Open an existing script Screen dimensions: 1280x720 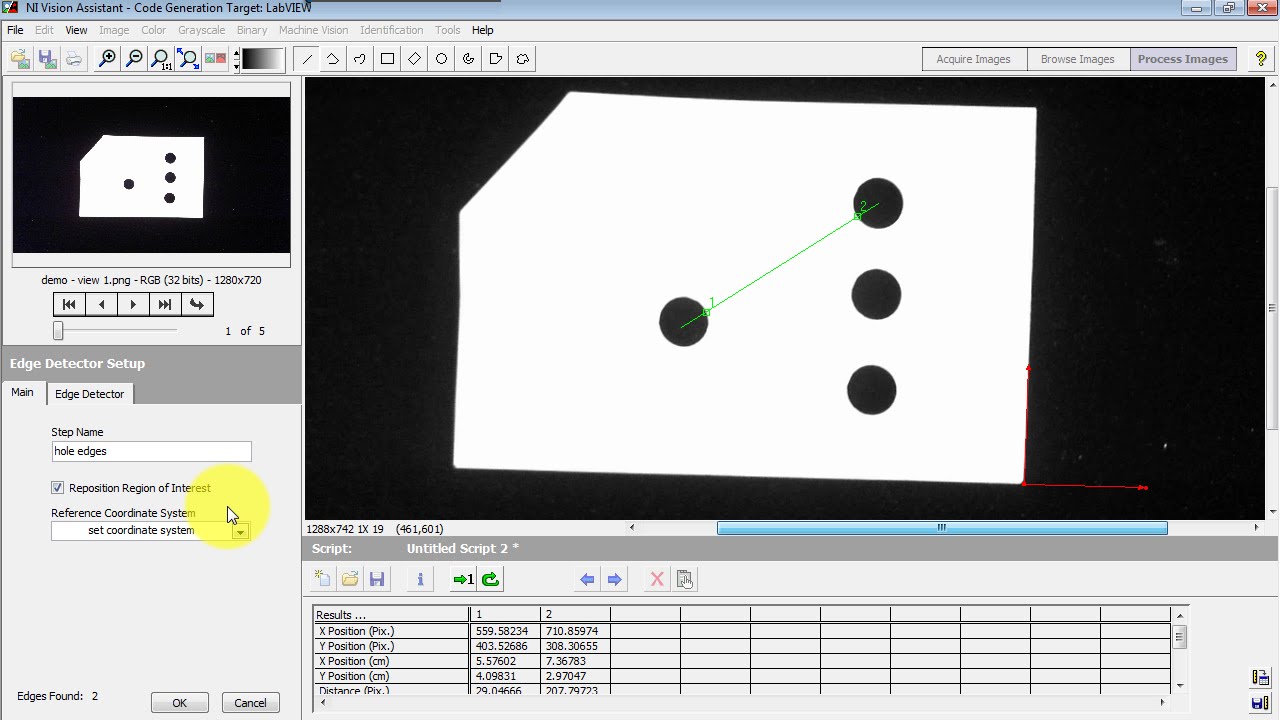(x=350, y=579)
